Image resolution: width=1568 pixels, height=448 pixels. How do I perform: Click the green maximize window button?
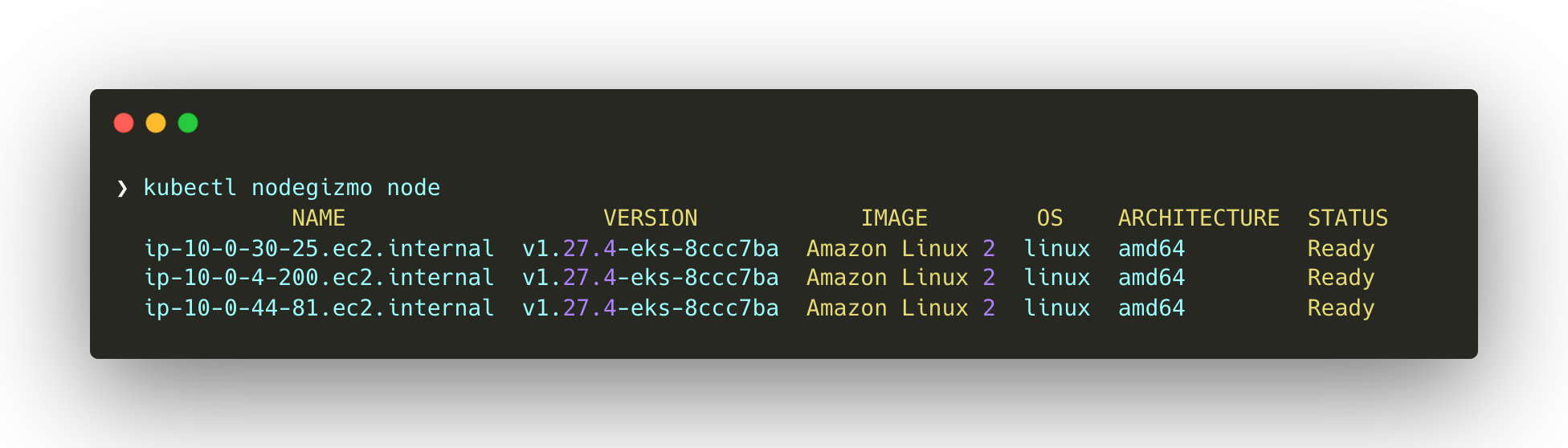[x=188, y=123]
